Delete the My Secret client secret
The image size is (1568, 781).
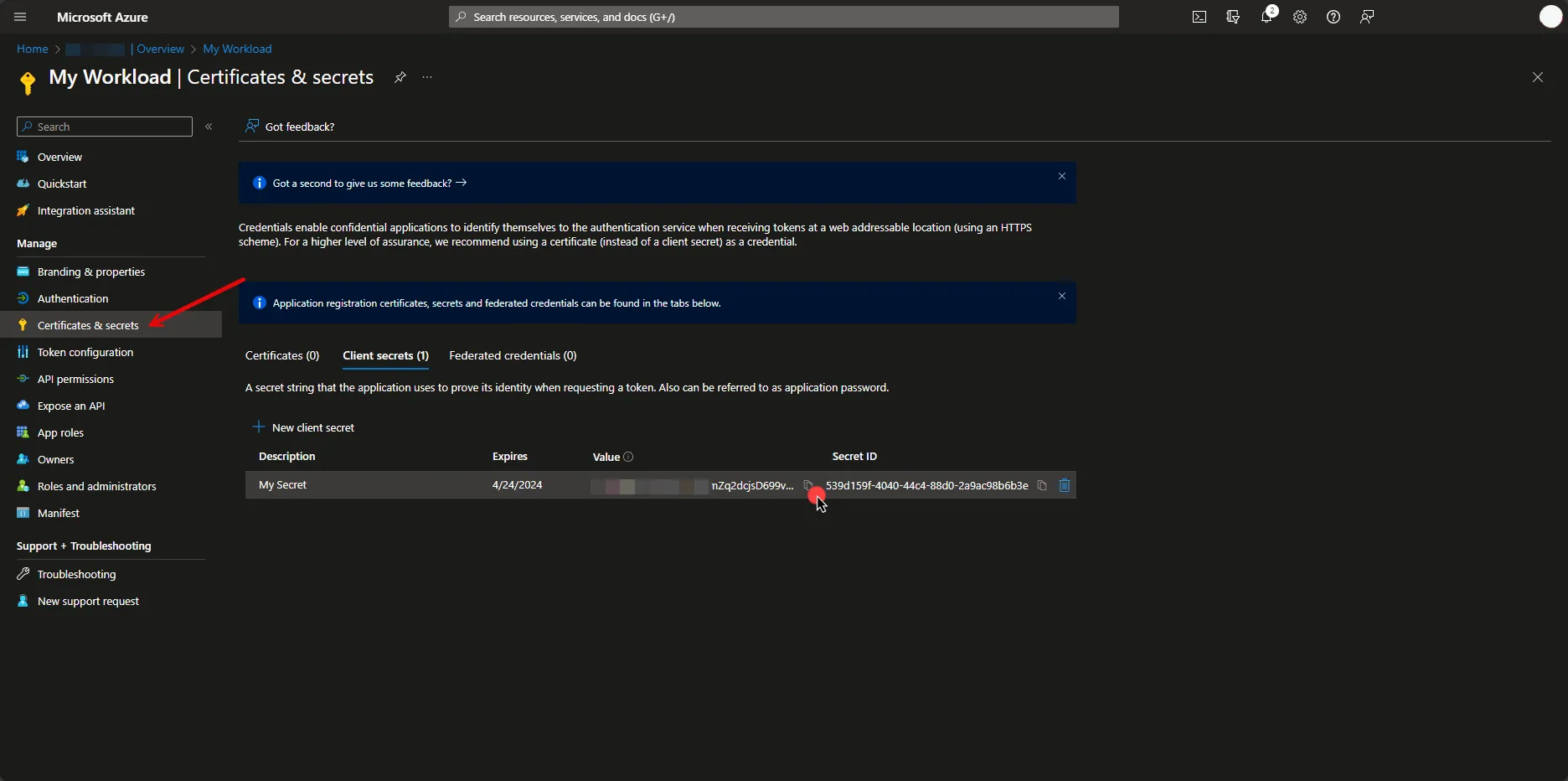(x=1064, y=485)
